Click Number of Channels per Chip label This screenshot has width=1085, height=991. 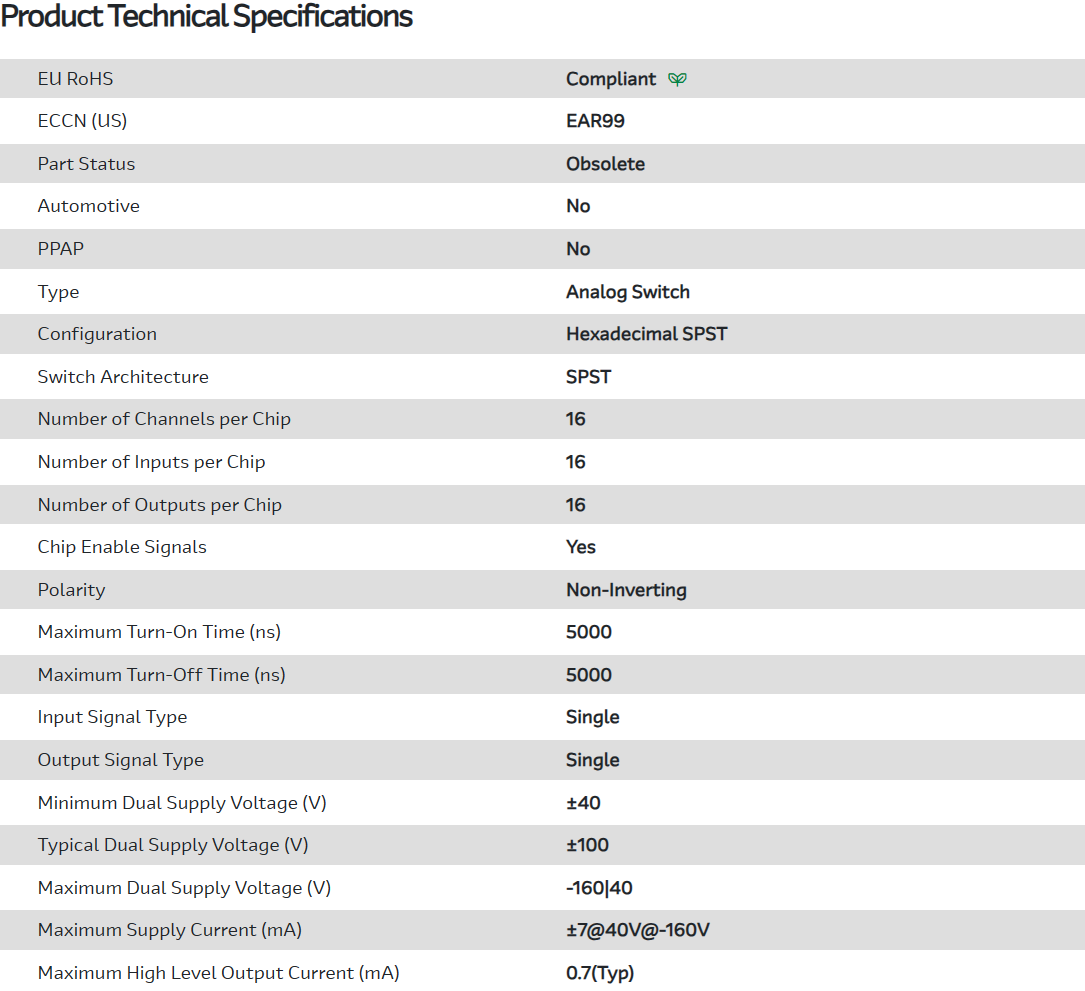coord(164,419)
